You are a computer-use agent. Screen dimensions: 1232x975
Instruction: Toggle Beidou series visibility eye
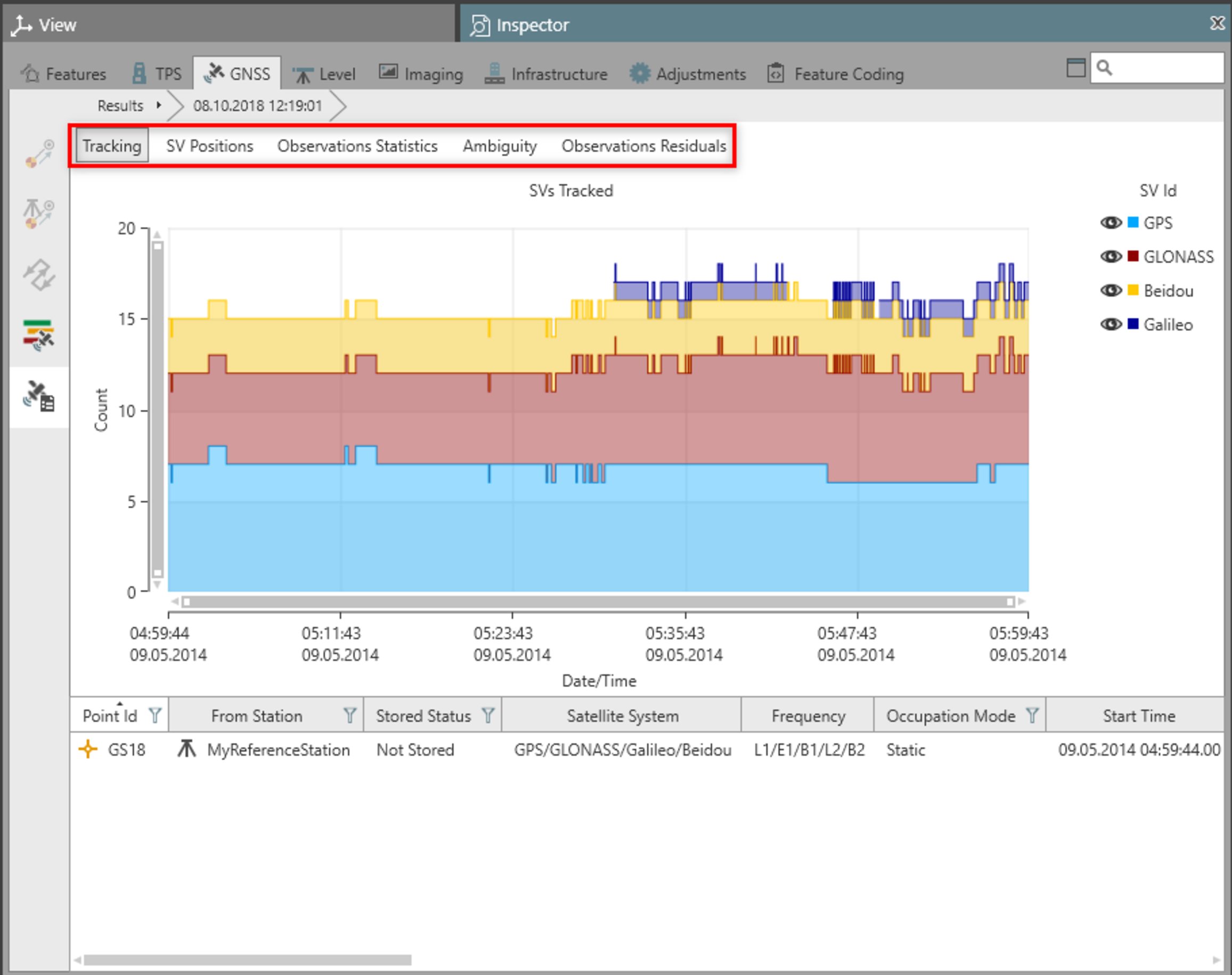point(1111,290)
